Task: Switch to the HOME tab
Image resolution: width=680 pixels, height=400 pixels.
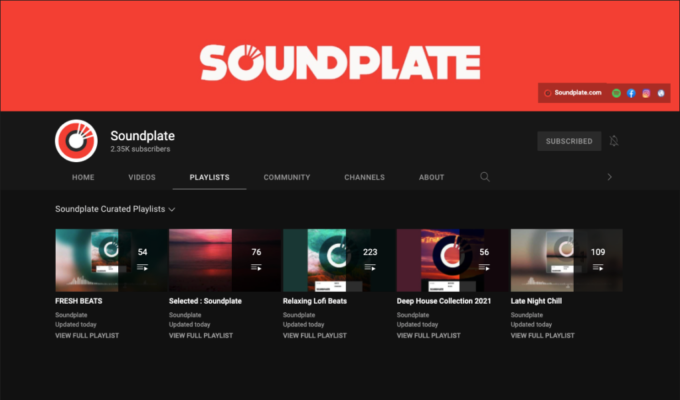Action: coord(83,177)
